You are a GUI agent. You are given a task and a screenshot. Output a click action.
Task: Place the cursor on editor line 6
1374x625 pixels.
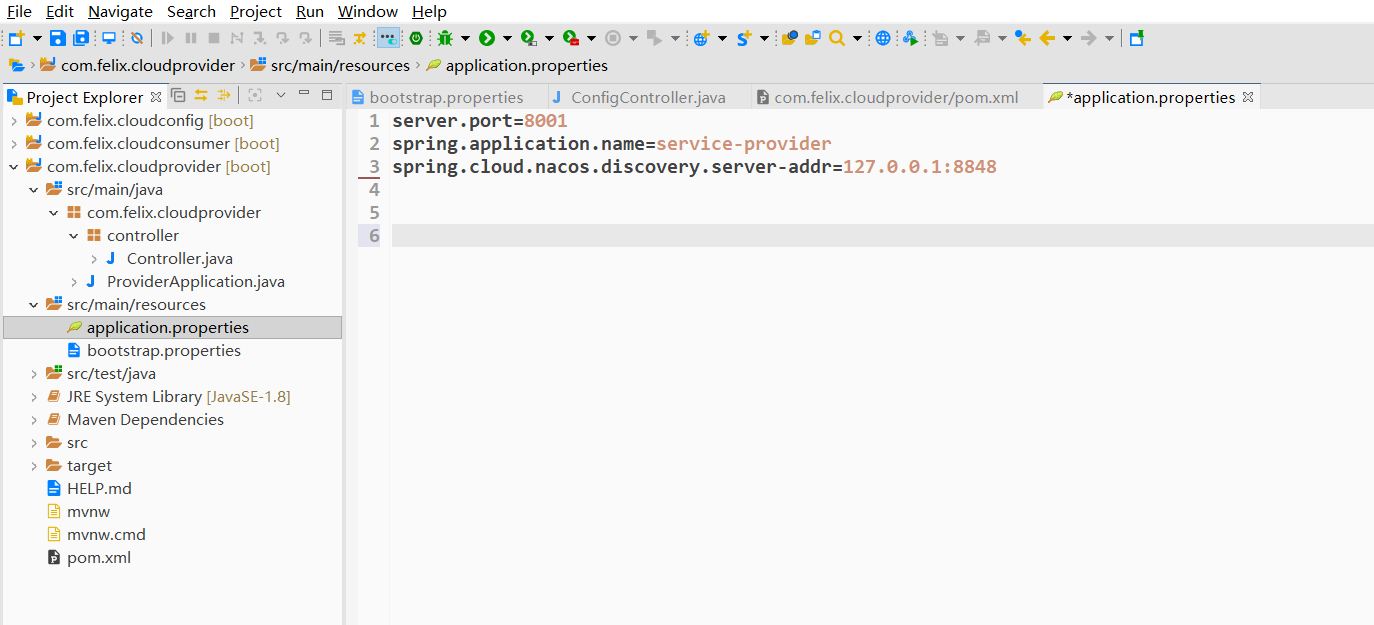[x=882, y=236]
